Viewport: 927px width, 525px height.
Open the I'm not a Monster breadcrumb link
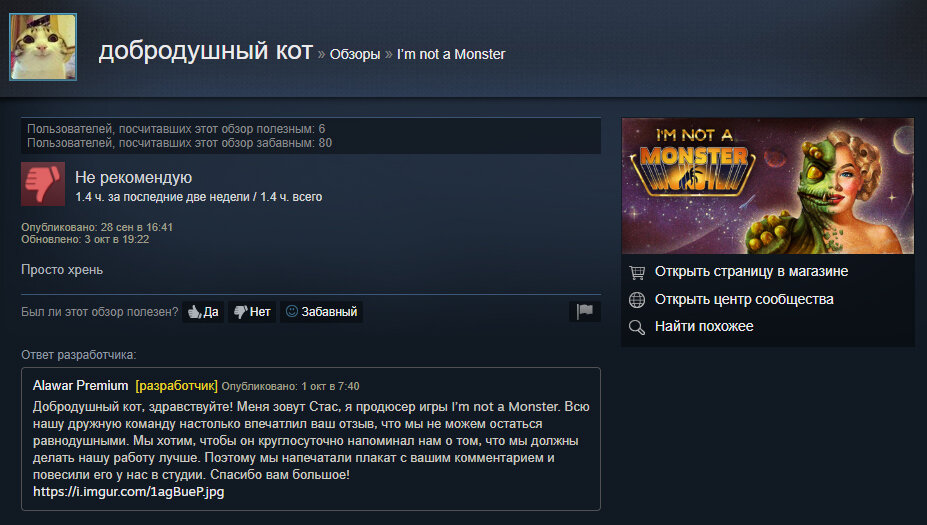click(x=451, y=54)
